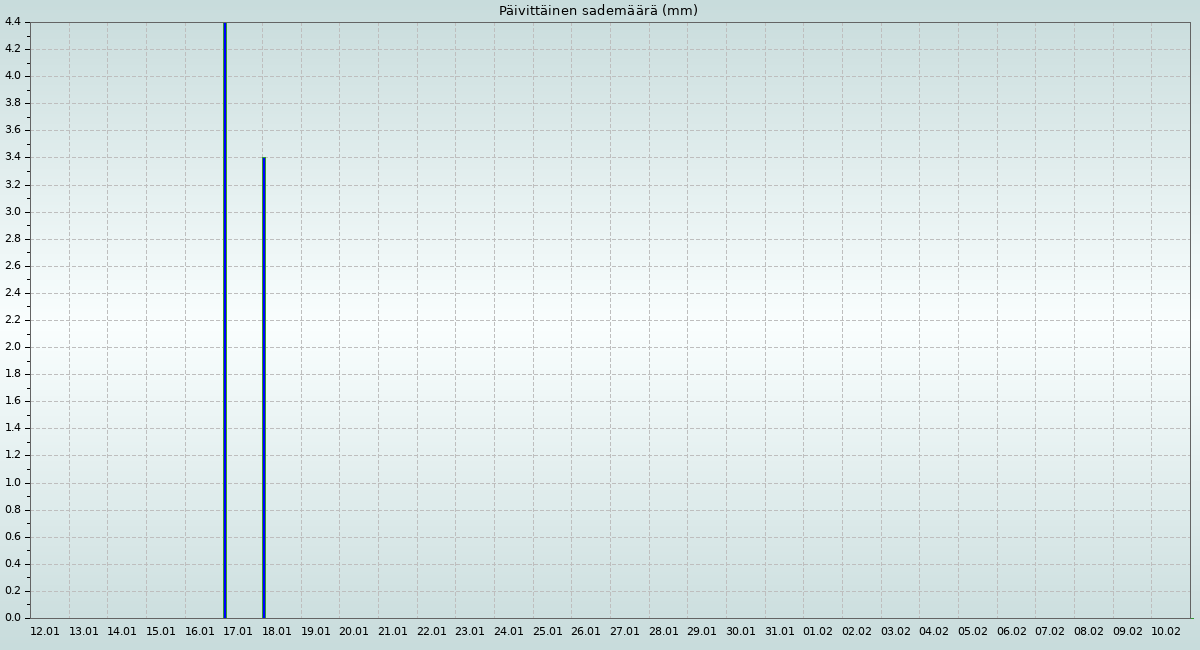1200x650 pixels.
Task: Select the 3.4 y-axis value label
Action: point(13,157)
